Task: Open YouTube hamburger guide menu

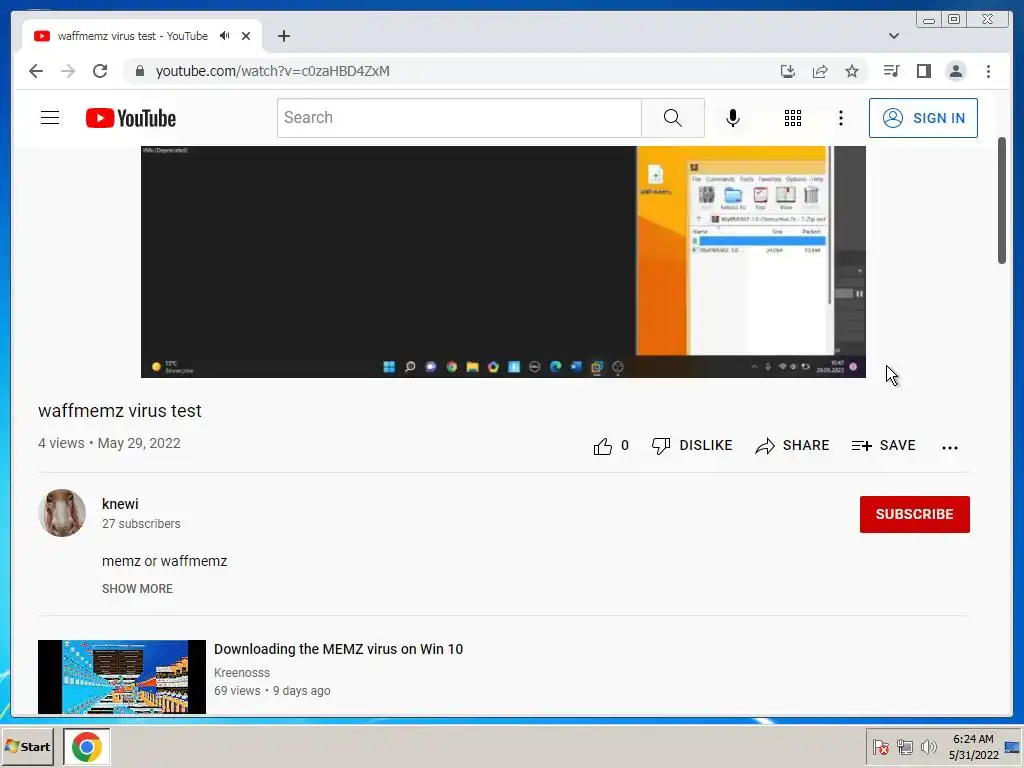Action: pyautogui.click(x=50, y=118)
